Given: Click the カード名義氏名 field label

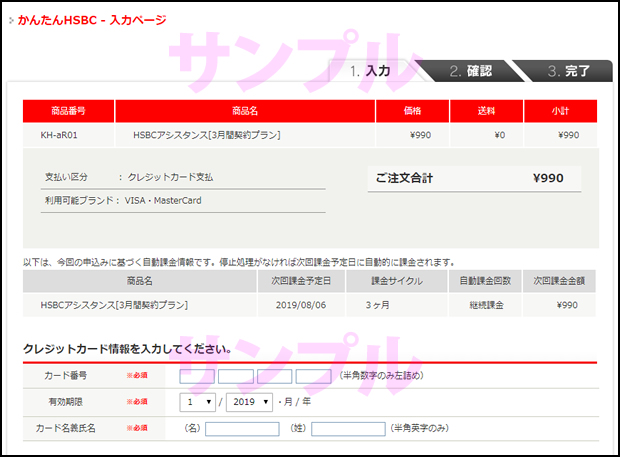Looking at the screenshot, I should [x=66, y=428].
